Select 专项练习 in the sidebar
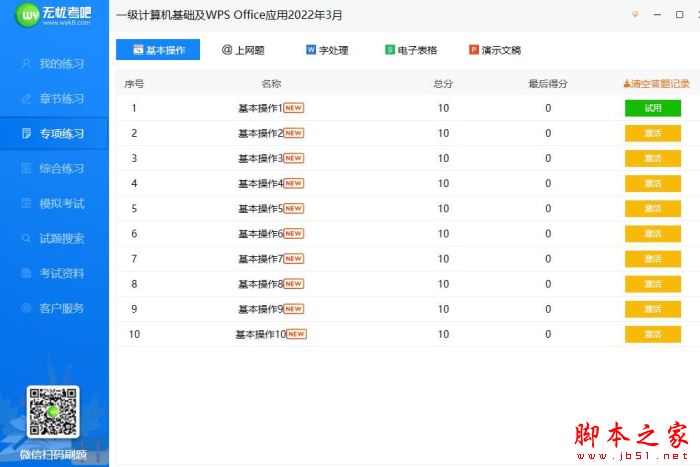This screenshot has width=700, height=467. click(x=54, y=133)
